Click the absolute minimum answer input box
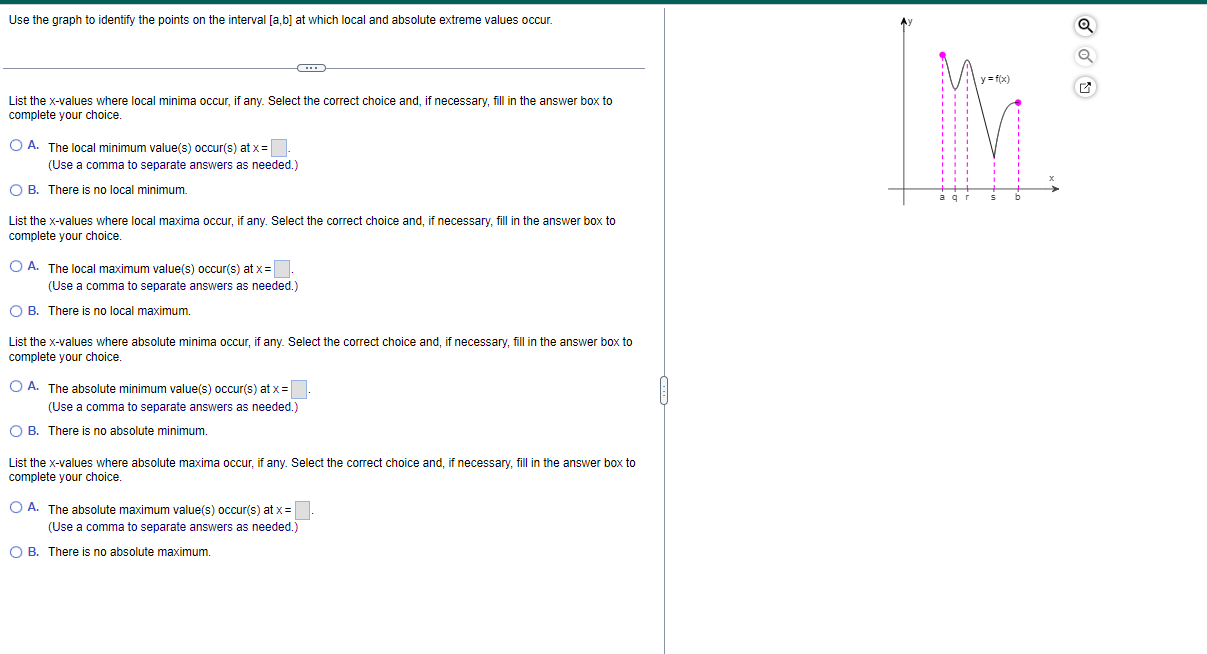1207x654 pixels. click(298, 389)
